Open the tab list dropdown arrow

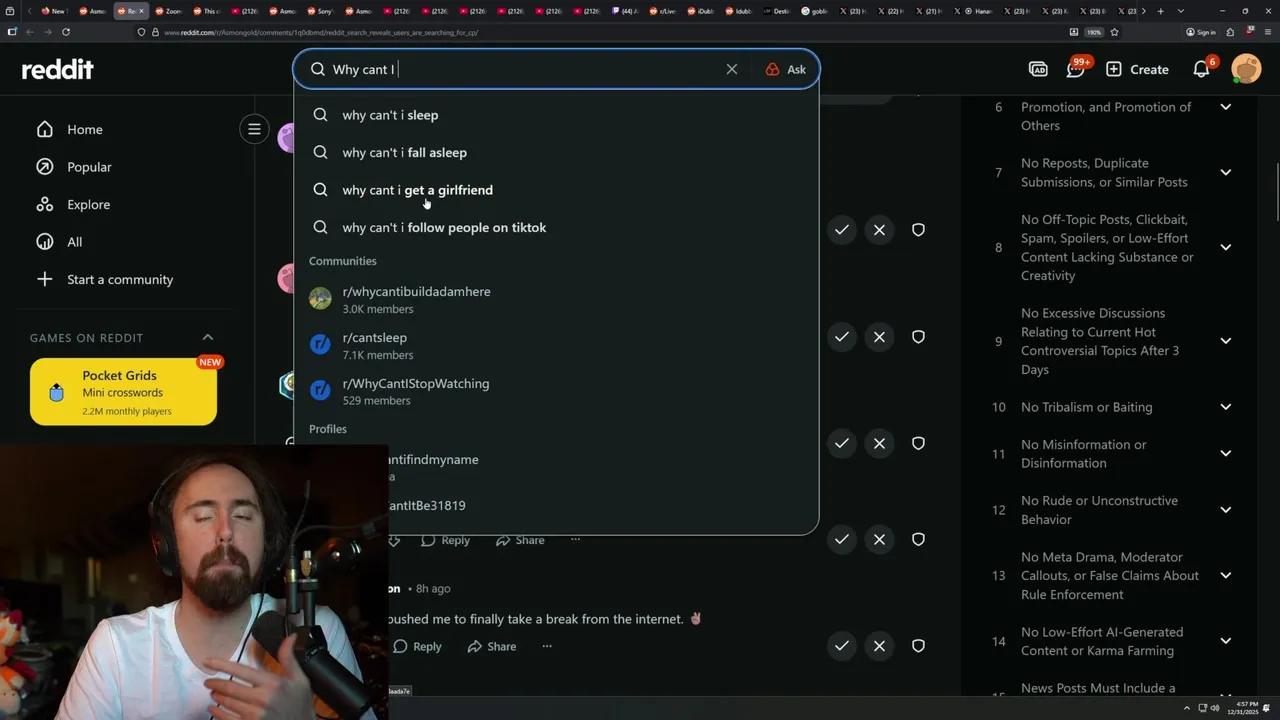[1181, 11]
